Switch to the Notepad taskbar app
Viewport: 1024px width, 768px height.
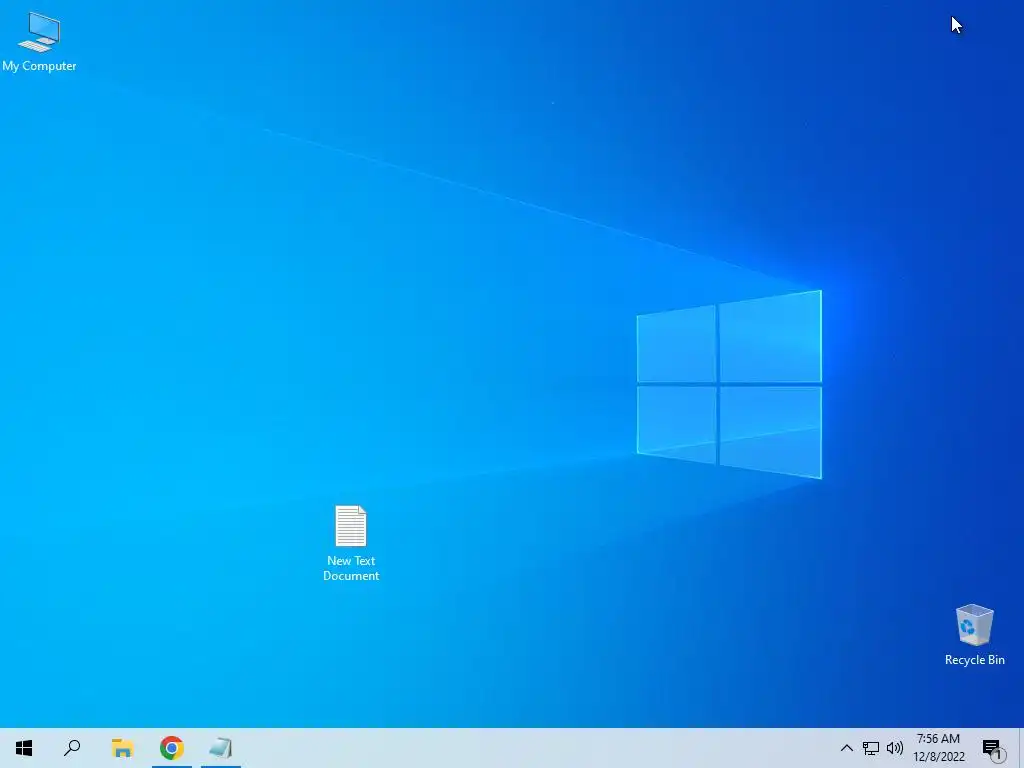[221, 748]
